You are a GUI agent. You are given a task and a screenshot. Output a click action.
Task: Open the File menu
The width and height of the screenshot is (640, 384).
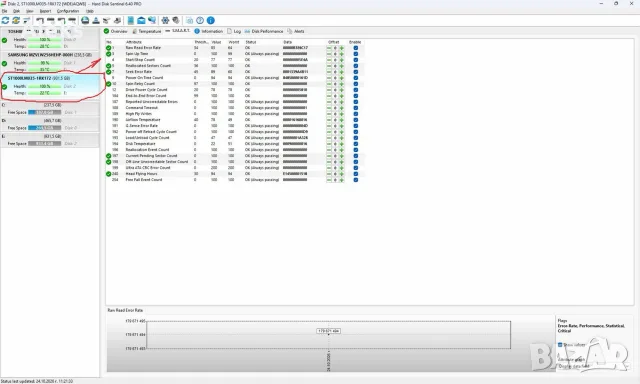tap(4, 11)
